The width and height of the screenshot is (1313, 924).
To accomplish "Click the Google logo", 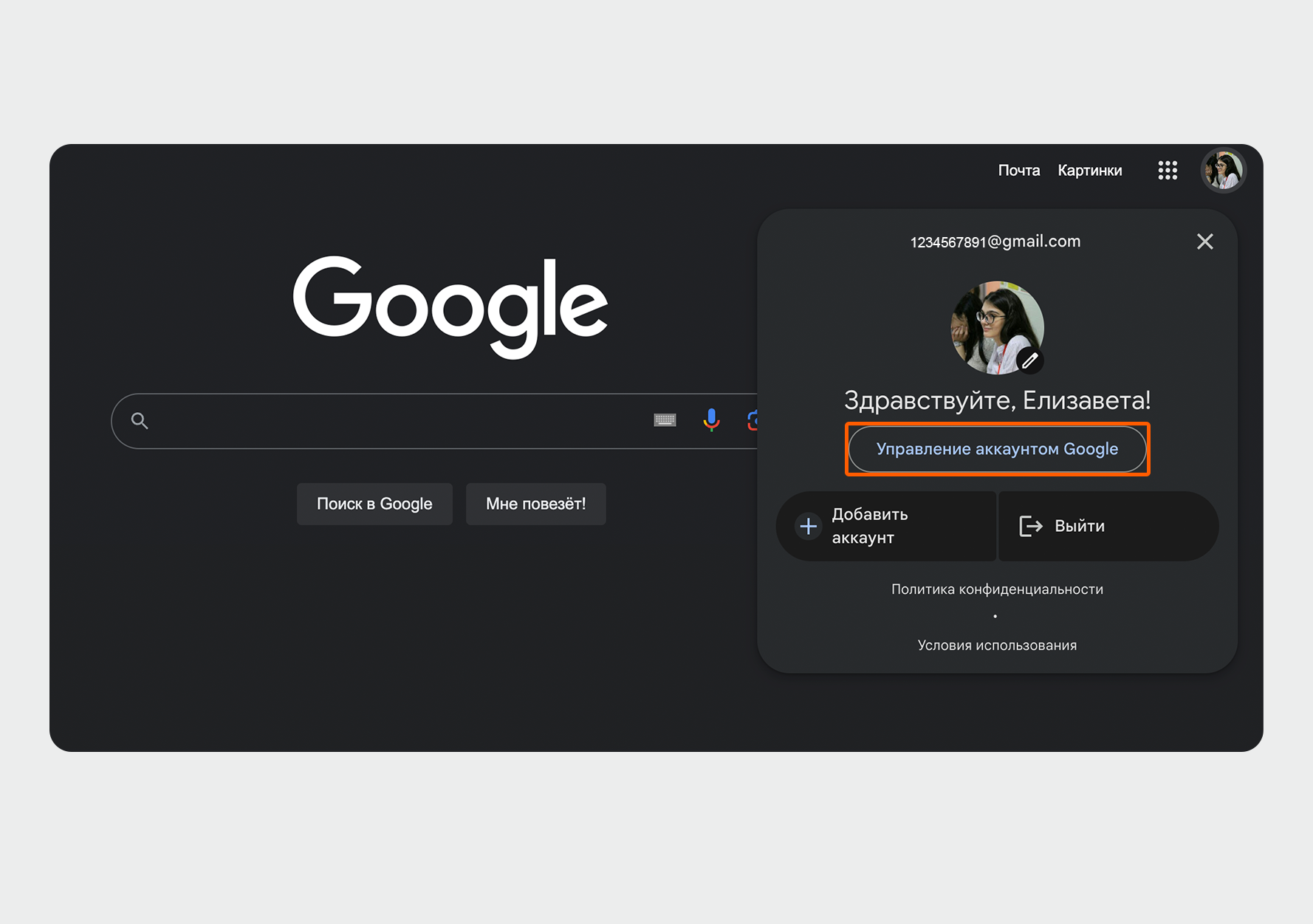I will point(450,307).
